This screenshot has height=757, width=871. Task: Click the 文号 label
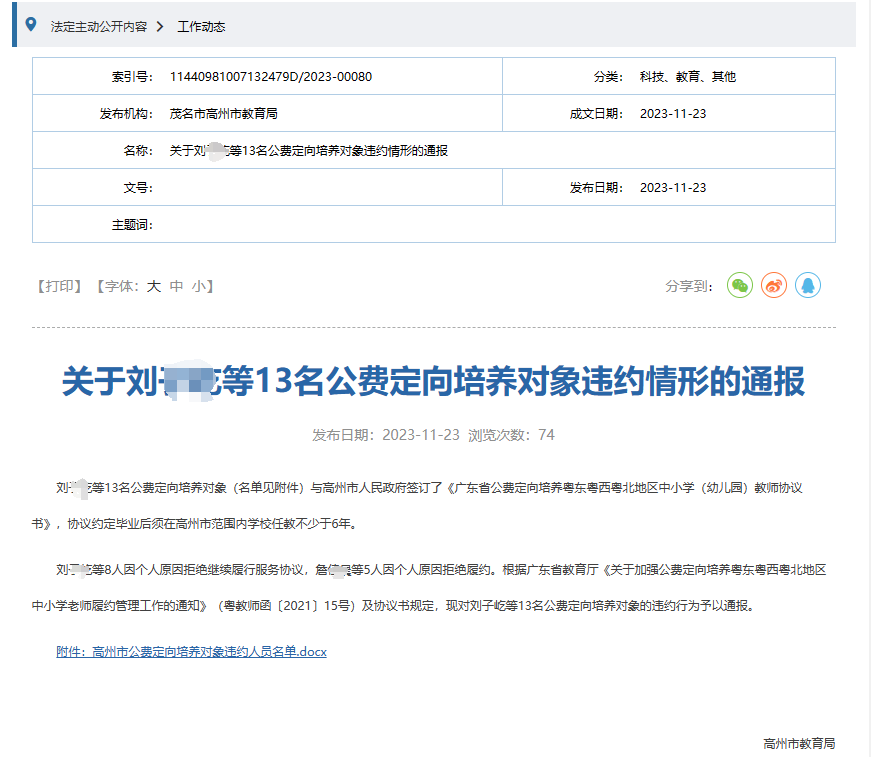pyautogui.click(x=138, y=188)
